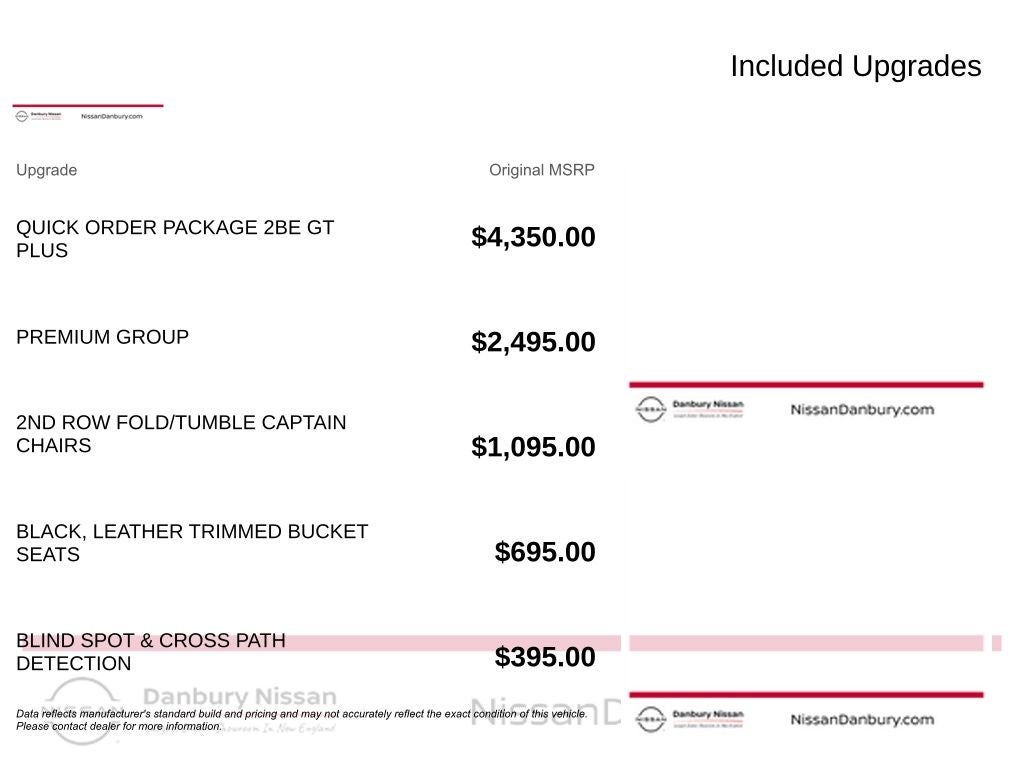Click the Original MSRP column header

pos(541,170)
